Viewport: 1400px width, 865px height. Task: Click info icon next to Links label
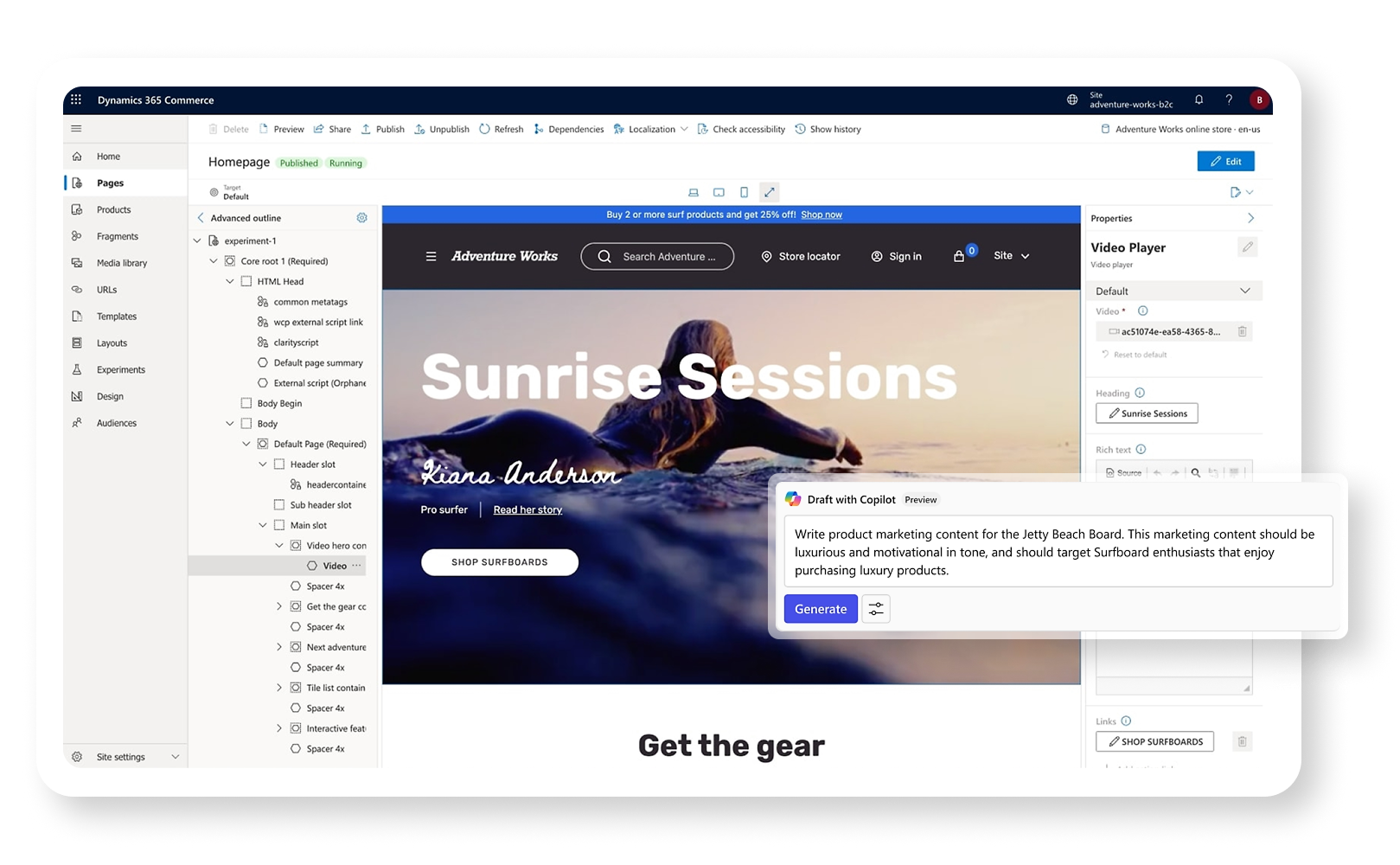point(1126,721)
